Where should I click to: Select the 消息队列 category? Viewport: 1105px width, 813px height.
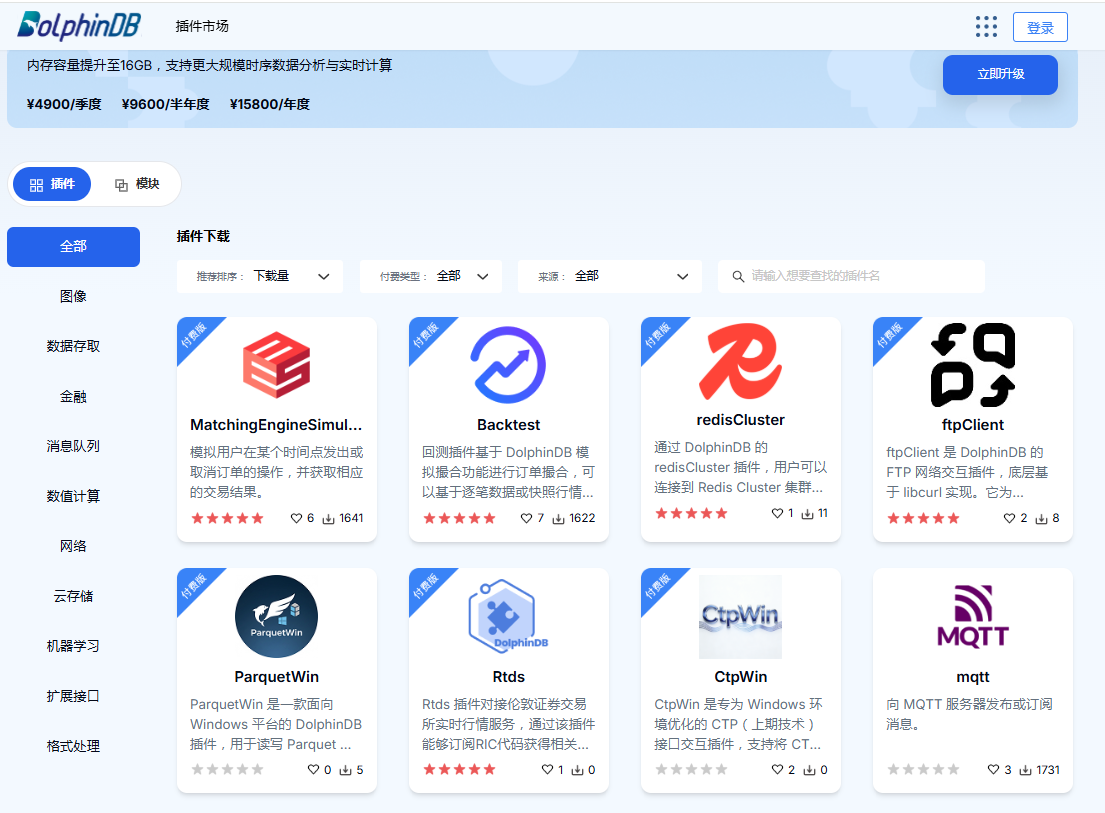pos(73,446)
